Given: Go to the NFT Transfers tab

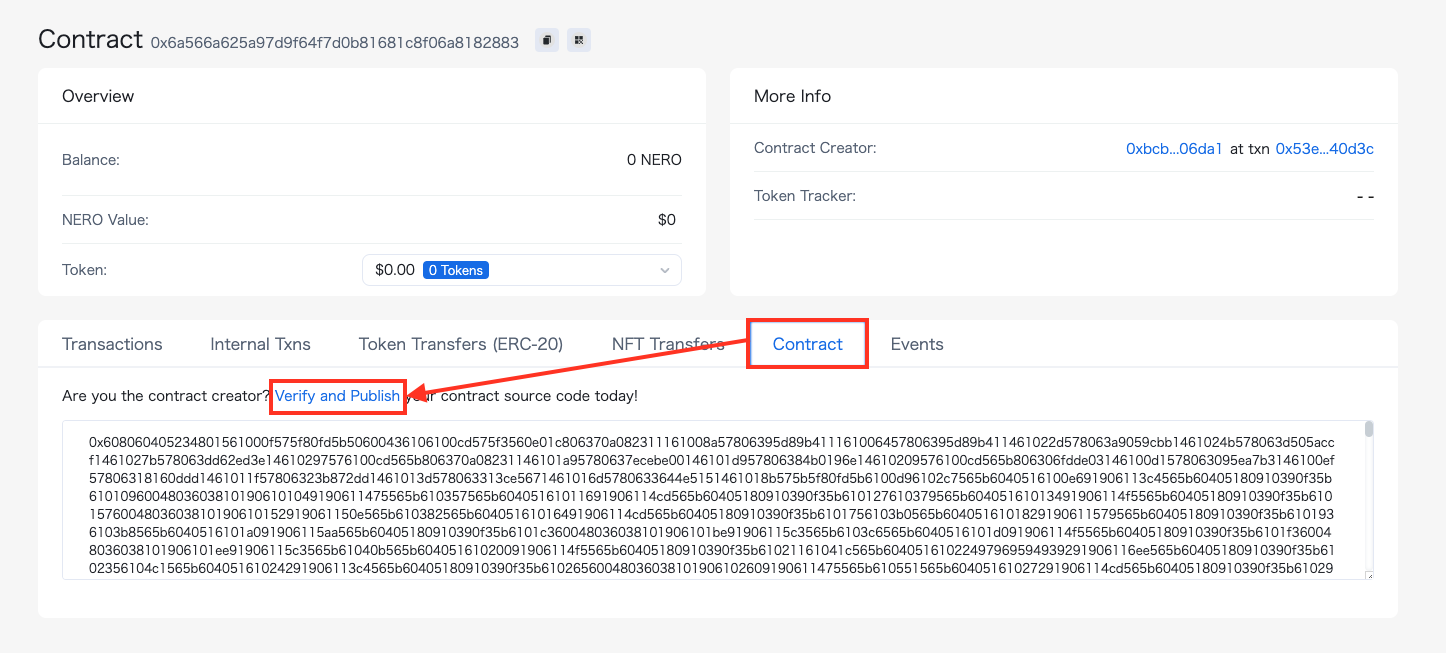Looking at the screenshot, I should tap(667, 344).
